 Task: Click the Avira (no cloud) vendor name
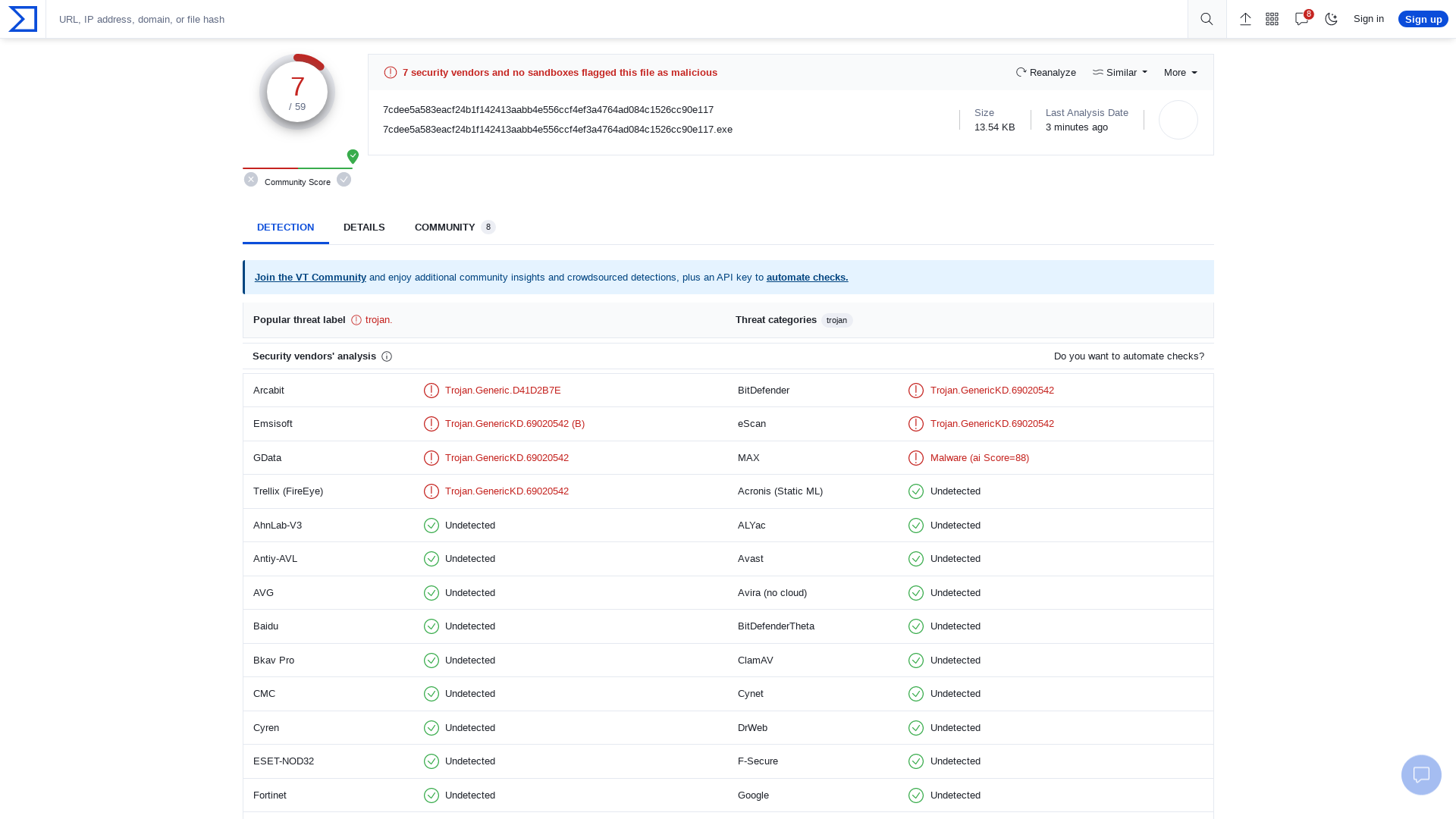pyautogui.click(x=772, y=593)
